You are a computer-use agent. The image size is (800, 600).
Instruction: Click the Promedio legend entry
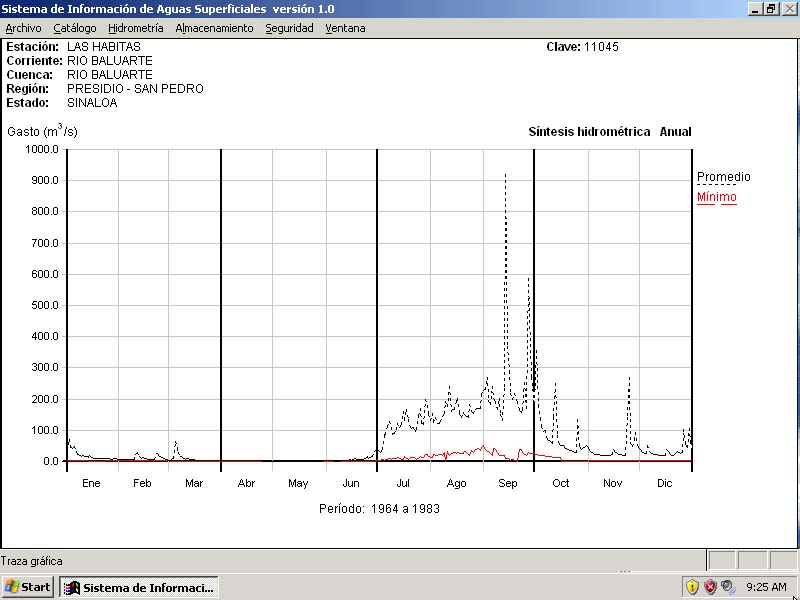coord(723,177)
